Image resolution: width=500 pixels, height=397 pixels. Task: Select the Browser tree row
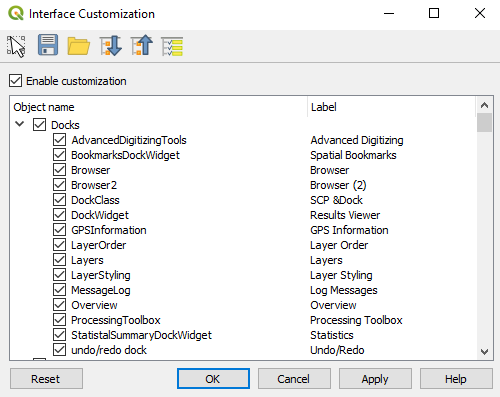tap(243, 170)
